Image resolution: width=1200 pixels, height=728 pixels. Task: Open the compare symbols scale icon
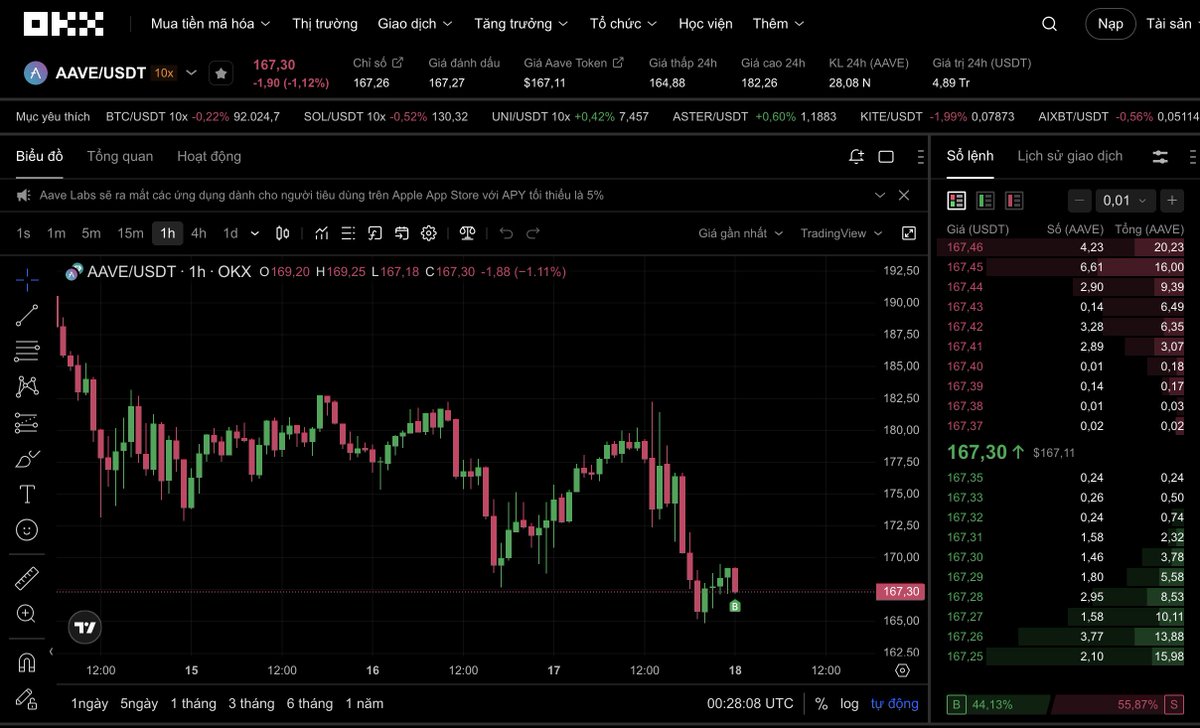[x=467, y=233]
